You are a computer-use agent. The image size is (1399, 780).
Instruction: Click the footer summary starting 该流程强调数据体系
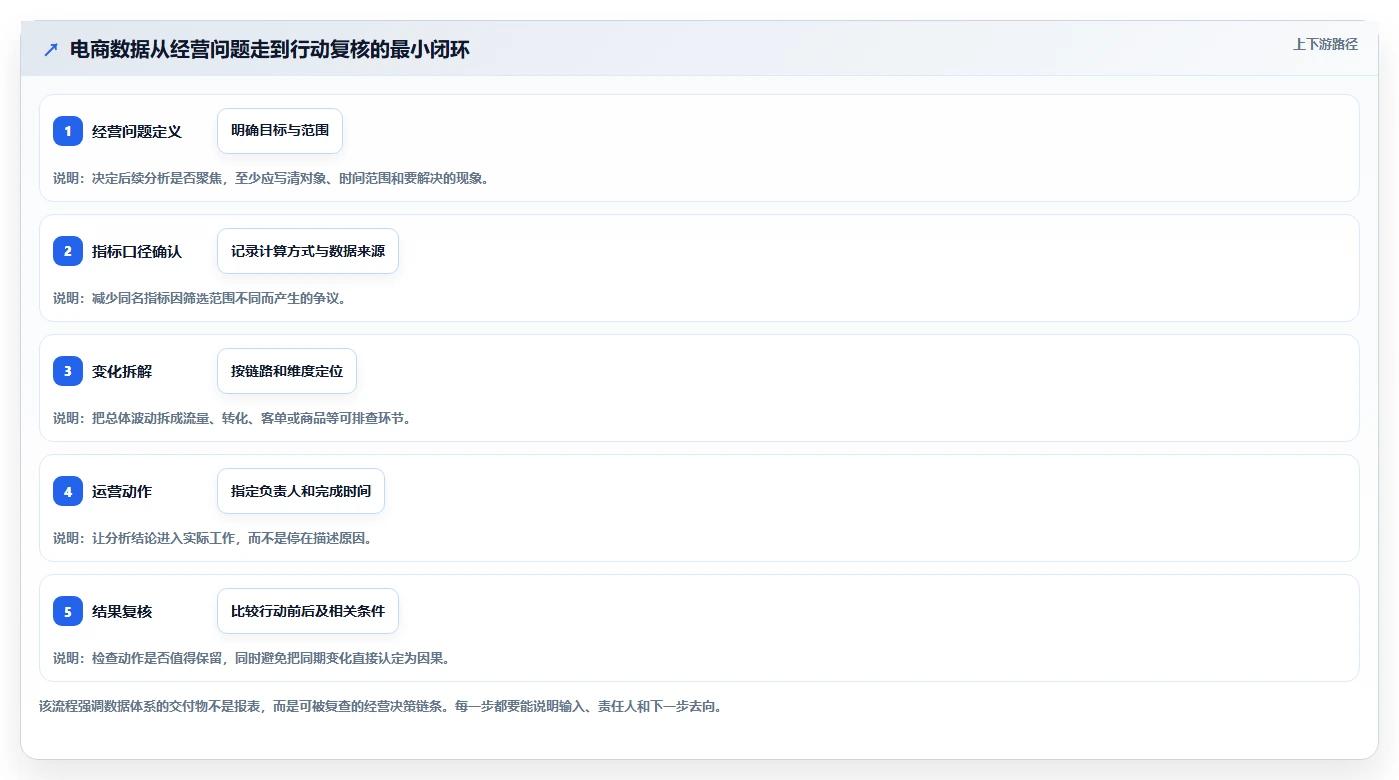pyautogui.click(x=381, y=706)
